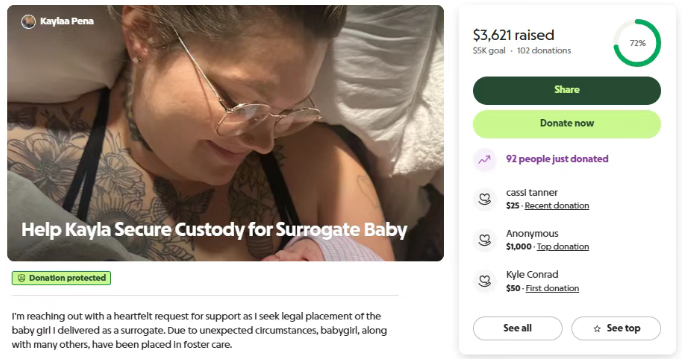Open the See all donations list
Image resolution: width=683 pixels, height=361 pixels.
point(517,328)
